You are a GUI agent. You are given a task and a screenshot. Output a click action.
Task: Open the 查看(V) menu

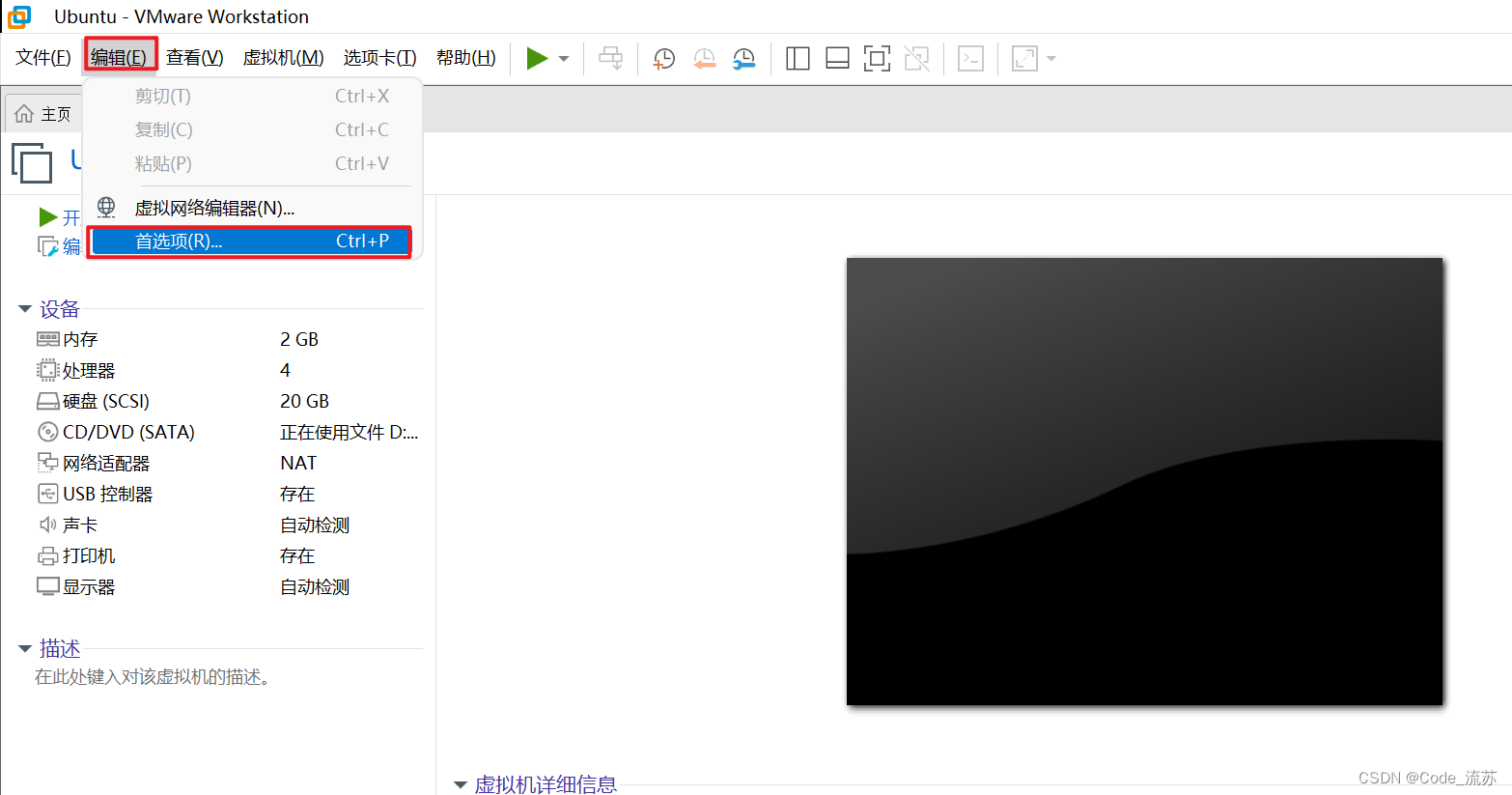[194, 58]
